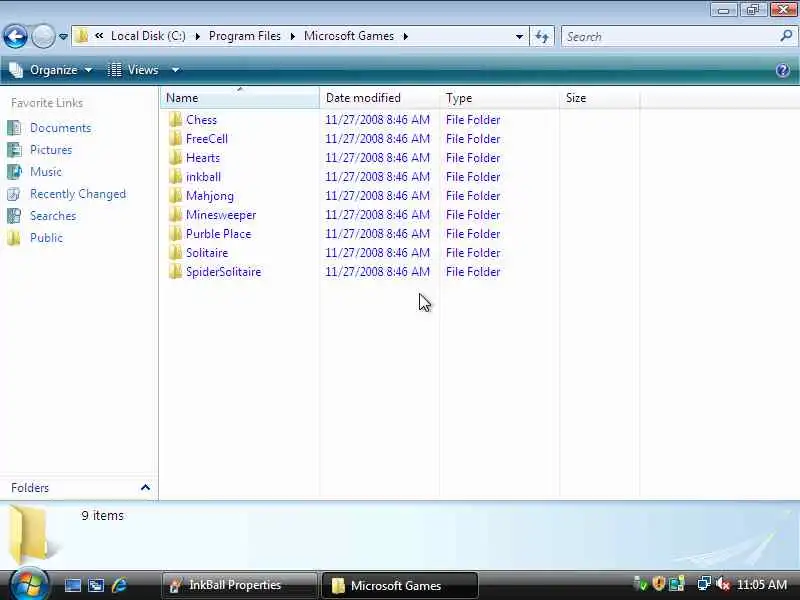The image size is (800, 600).
Task: Navigate to Program Files in address bar
Action: (x=245, y=36)
